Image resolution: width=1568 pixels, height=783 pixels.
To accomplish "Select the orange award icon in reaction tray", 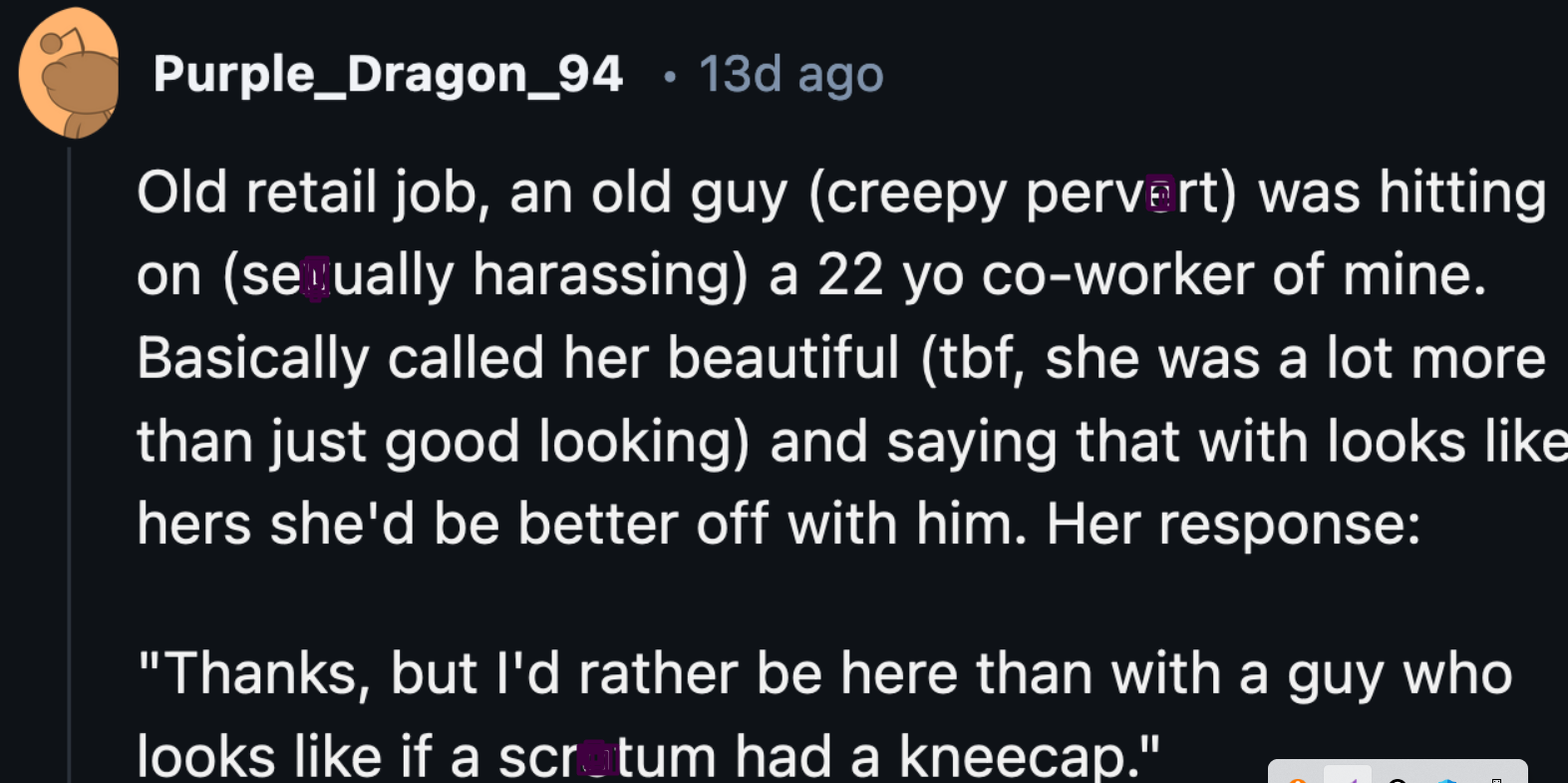I will pos(1299,780).
